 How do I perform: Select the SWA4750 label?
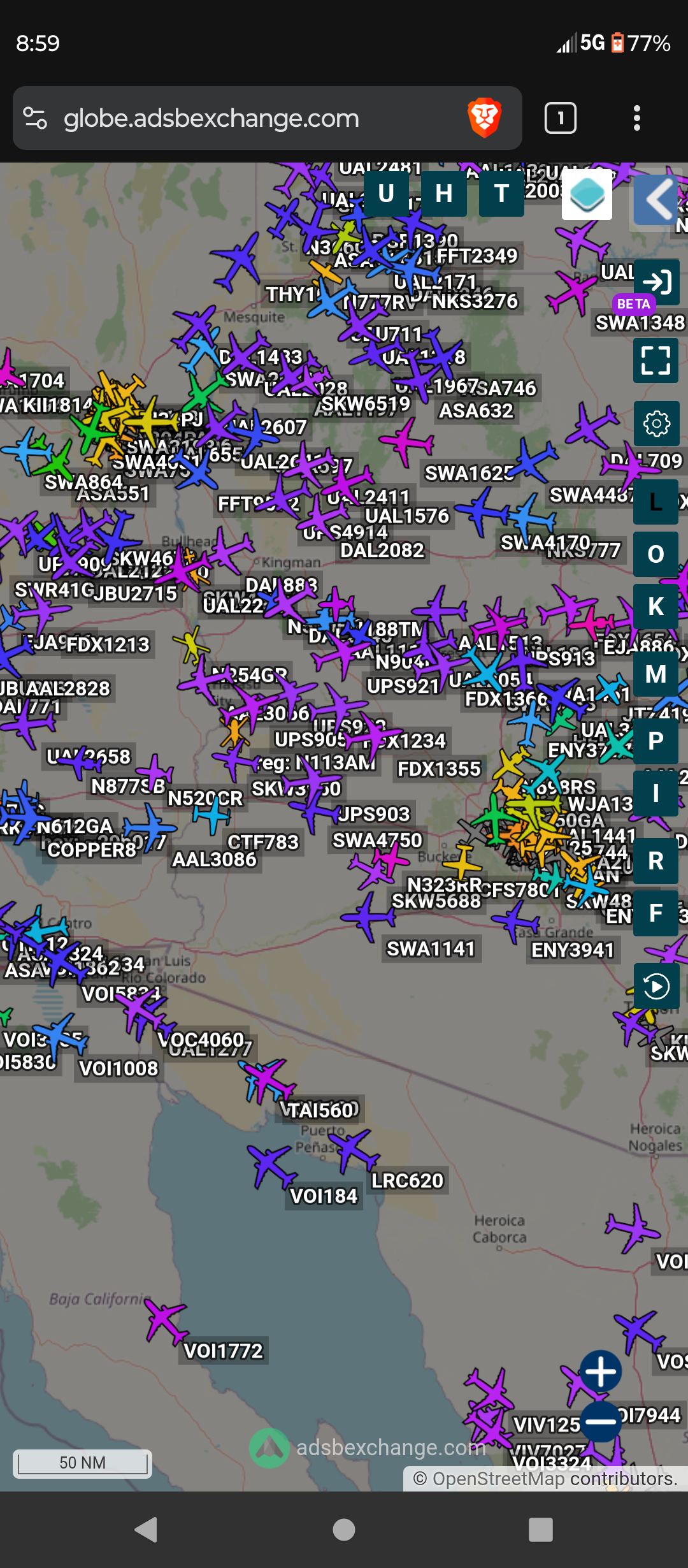point(377,840)
